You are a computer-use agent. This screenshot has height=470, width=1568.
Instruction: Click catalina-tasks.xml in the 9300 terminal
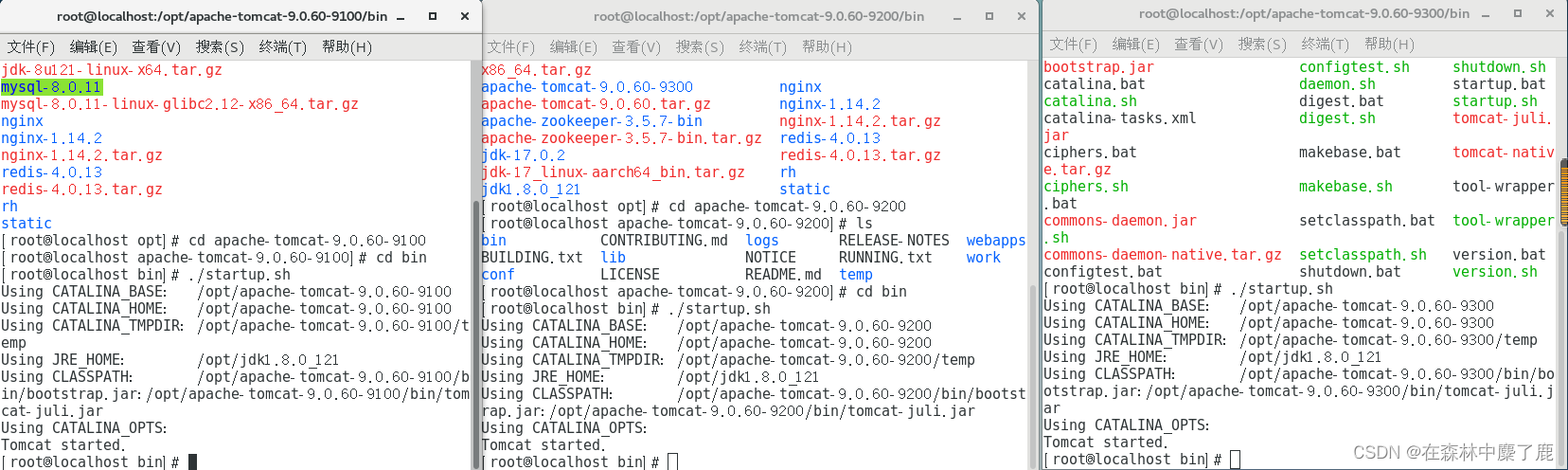(x=1120, y=118)
